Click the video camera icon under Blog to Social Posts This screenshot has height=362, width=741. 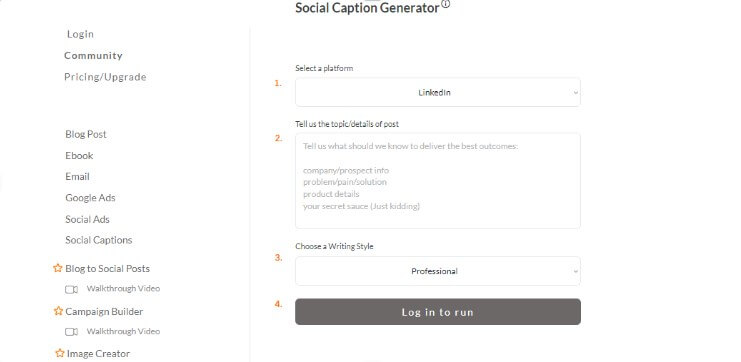[71, 289]
